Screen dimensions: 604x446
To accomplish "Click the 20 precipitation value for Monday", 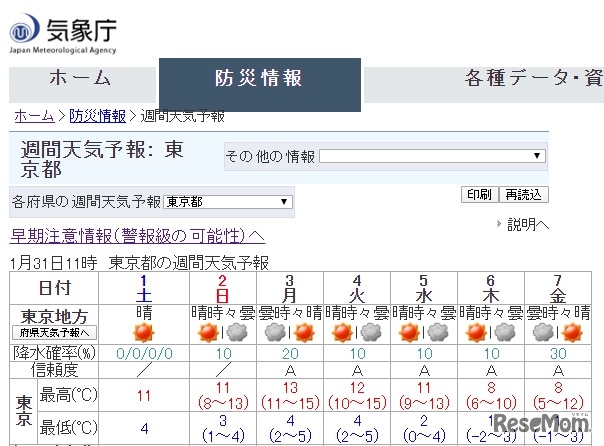I will pyautogui.click(x=290, y=353).
